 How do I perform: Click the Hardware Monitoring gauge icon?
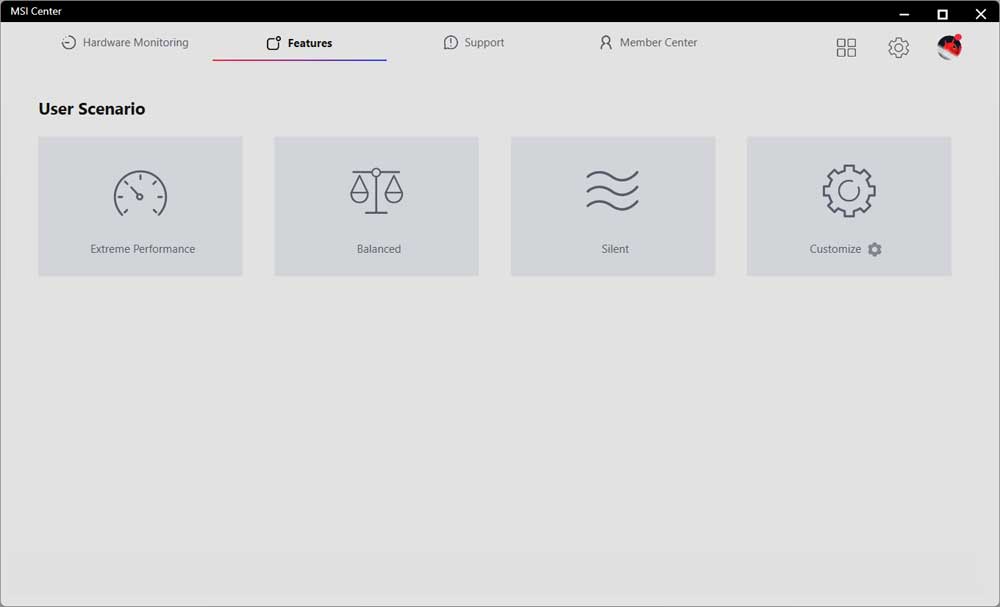(x=68, y=43)
